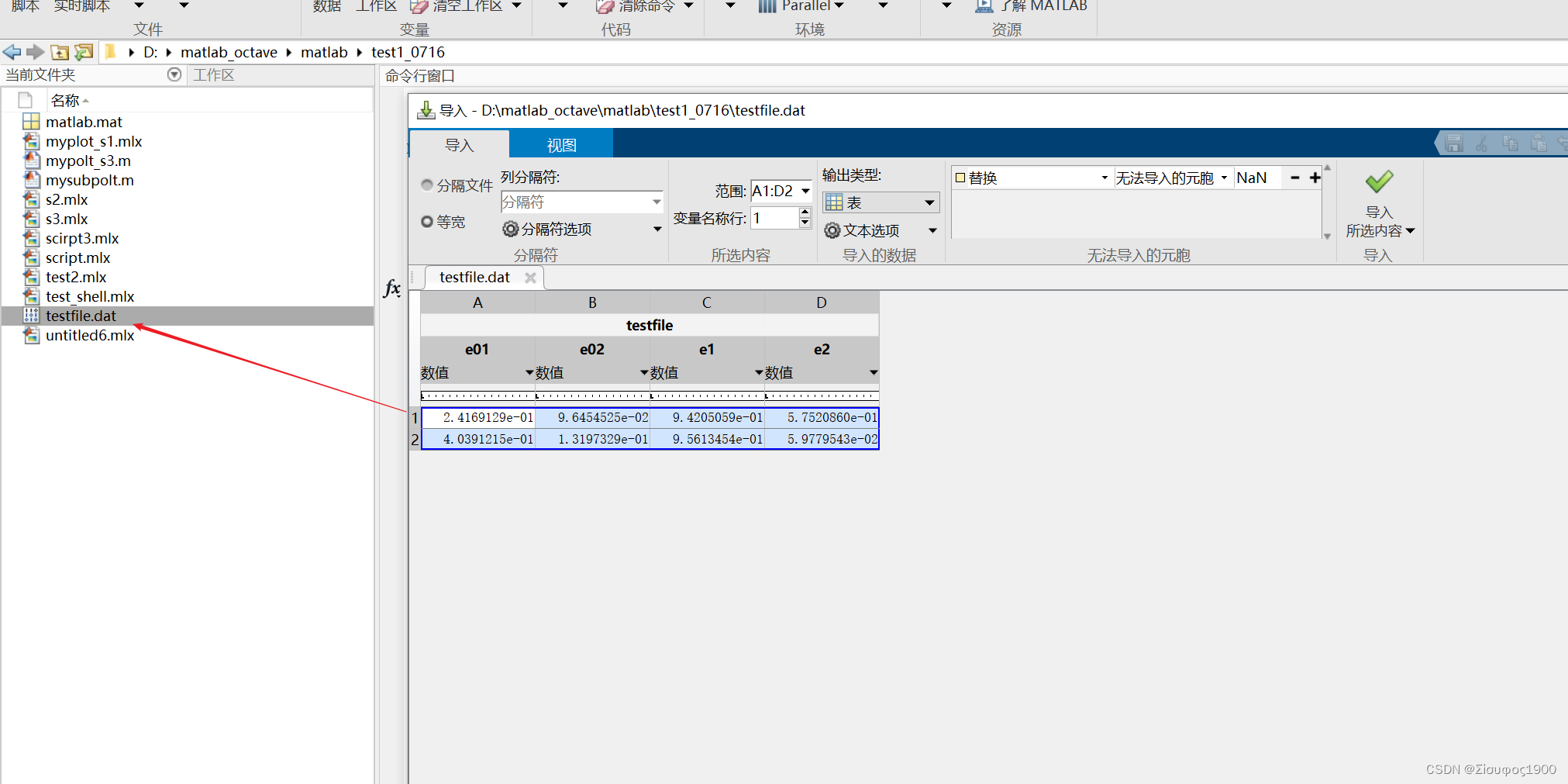1568x784 pixels.
Task: Click the cut (scissors) icon in the import toolbar
Action: tap(1481, 143)
